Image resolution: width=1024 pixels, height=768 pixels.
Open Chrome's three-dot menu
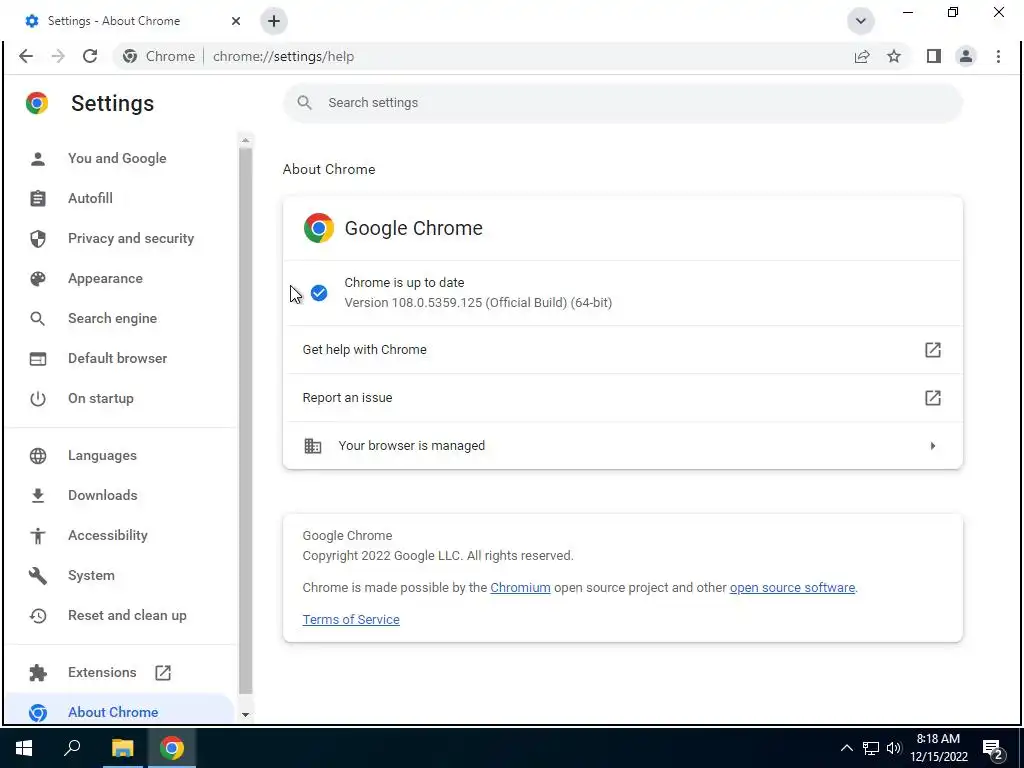[998, 56]
